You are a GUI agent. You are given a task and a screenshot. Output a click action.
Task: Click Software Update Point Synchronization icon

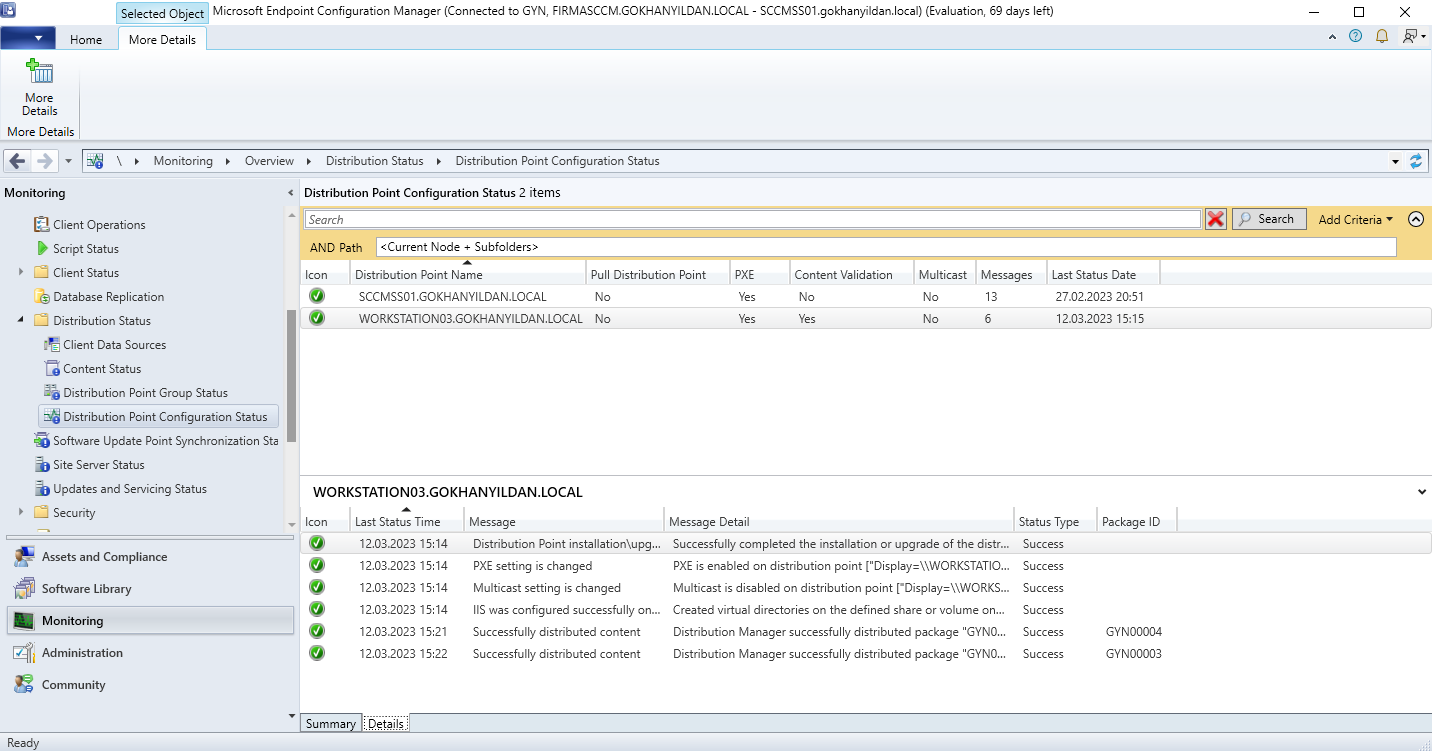(x=41, y=440)
